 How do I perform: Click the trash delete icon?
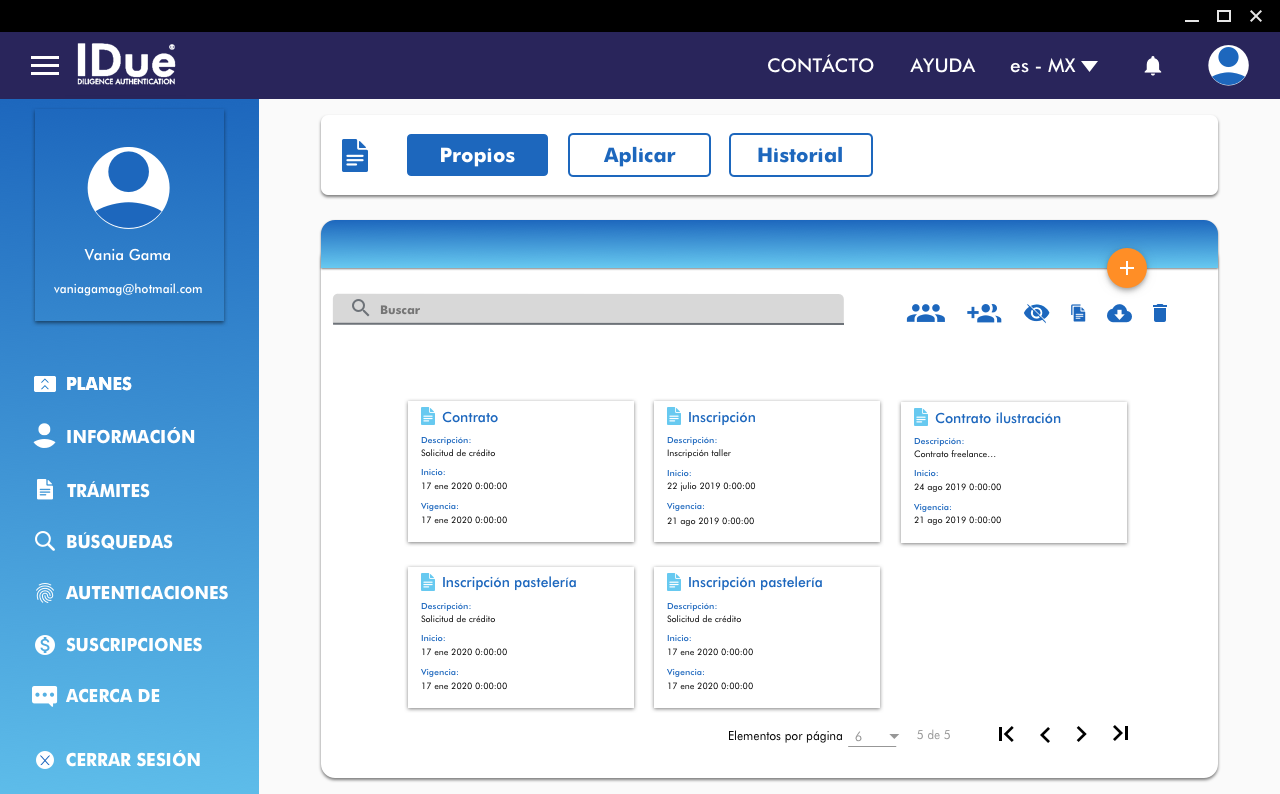click(1160, 313)
